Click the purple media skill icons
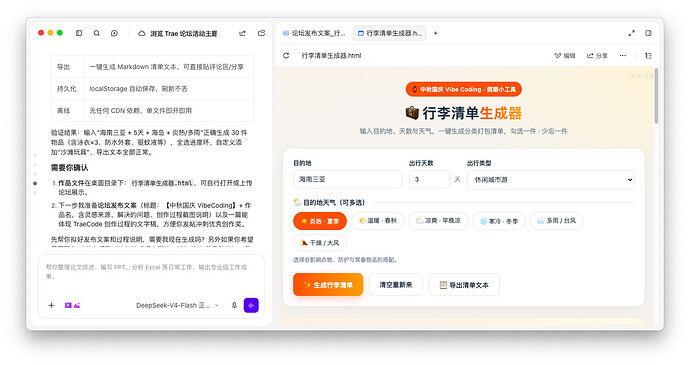The height and width of the screenshot is (365, 690). point(72,305)
